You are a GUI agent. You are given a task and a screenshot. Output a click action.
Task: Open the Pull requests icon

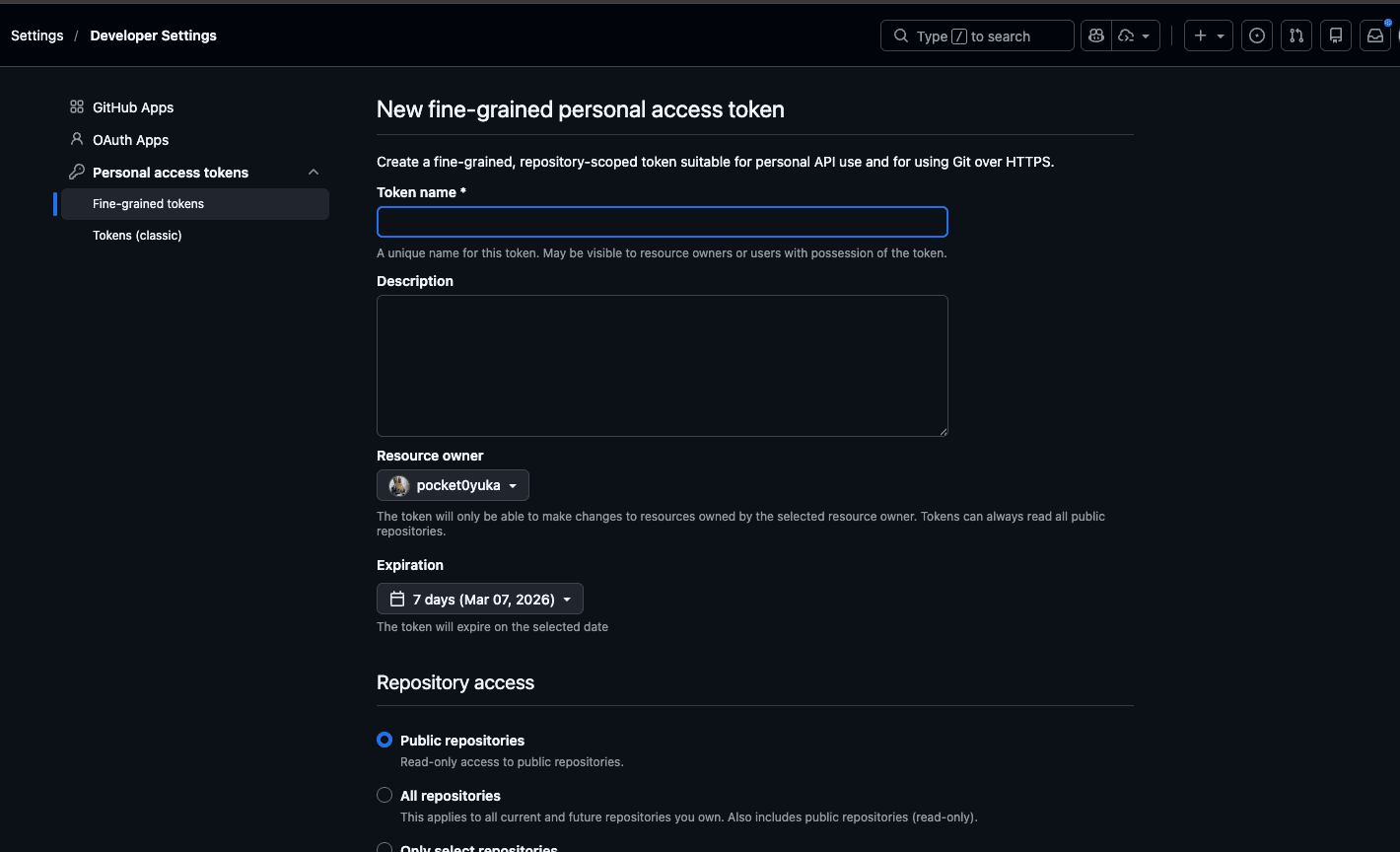click(1296, 35)
